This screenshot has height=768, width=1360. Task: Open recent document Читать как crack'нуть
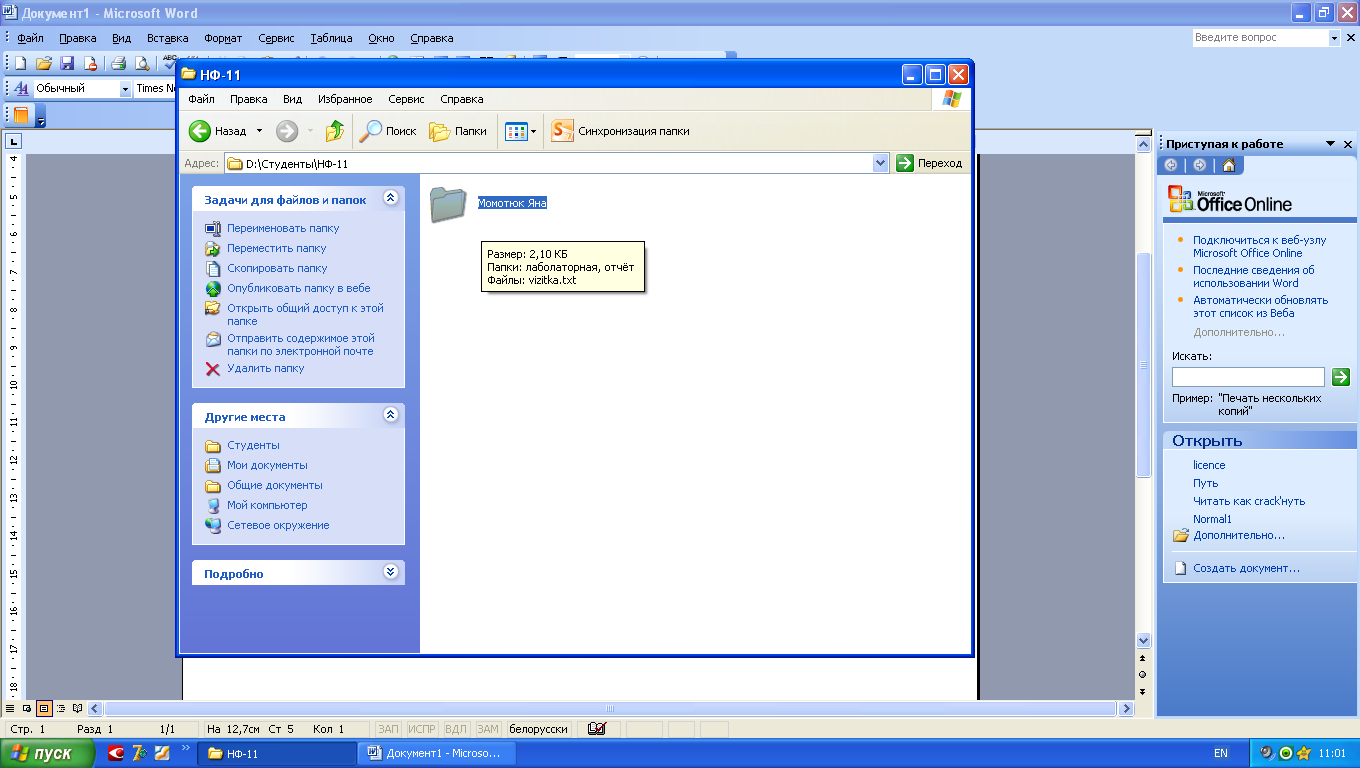click(1249, 501)
